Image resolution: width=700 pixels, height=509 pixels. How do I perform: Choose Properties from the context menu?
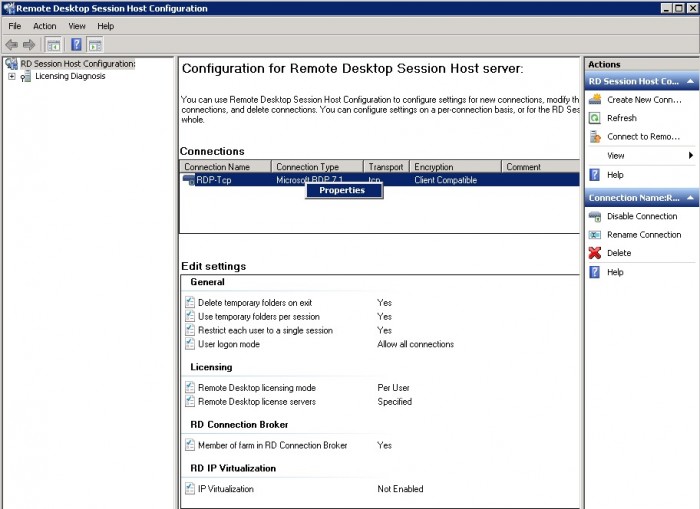[344, 191]
